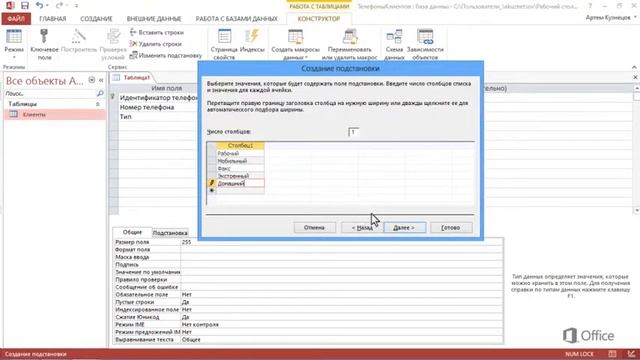Open Создать макросы данных dropdown
The width and height of the screenshot is (640, 360).
[x=295, y=44]
